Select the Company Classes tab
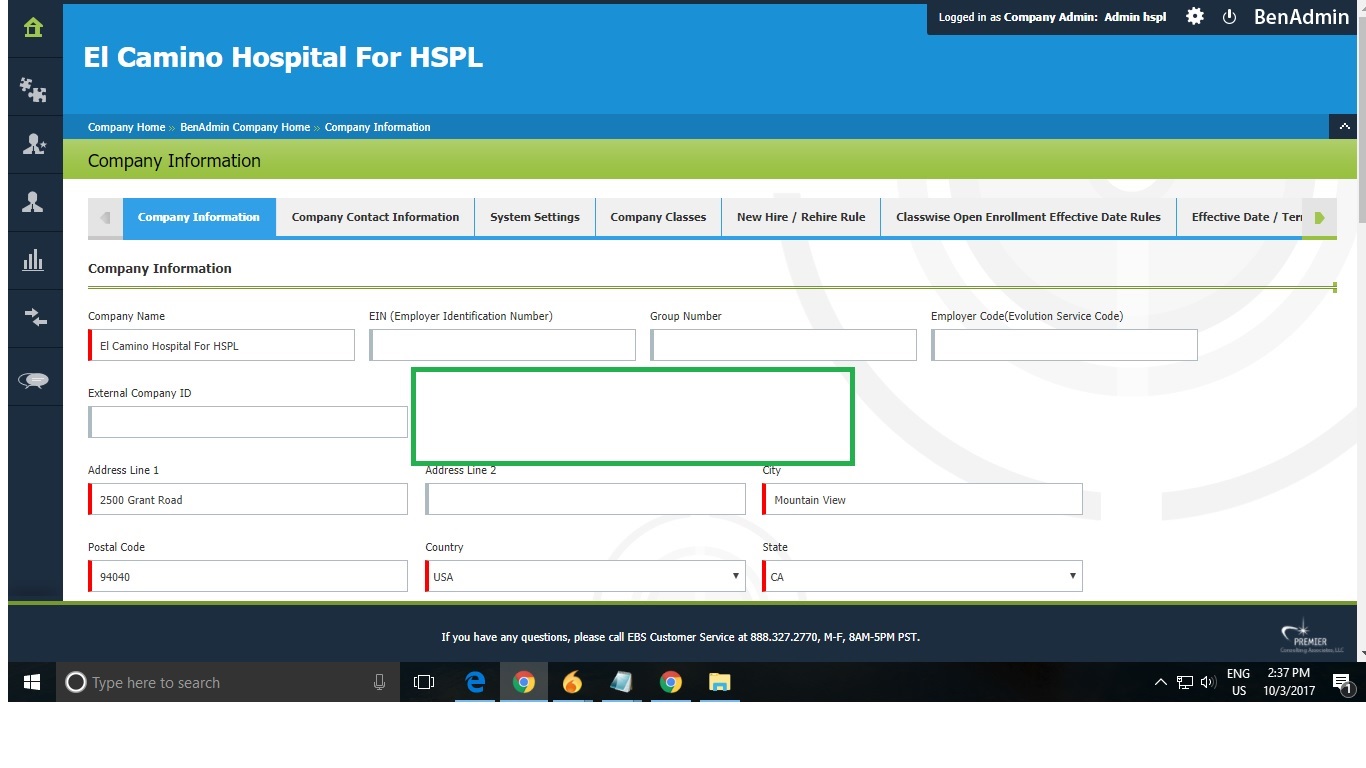 [658, 217]
